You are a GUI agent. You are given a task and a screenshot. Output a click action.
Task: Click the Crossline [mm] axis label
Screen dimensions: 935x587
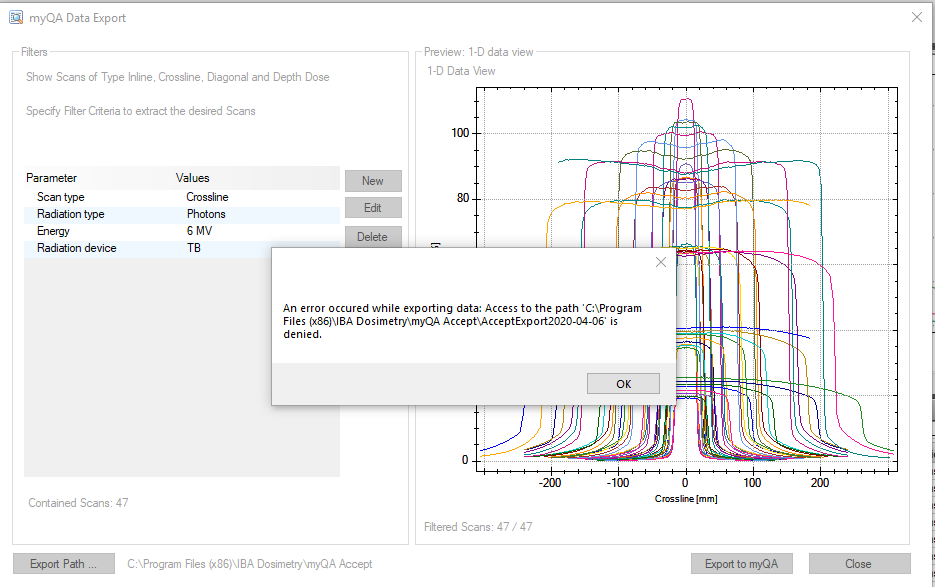pyautogui.click(x=686, y=499)
